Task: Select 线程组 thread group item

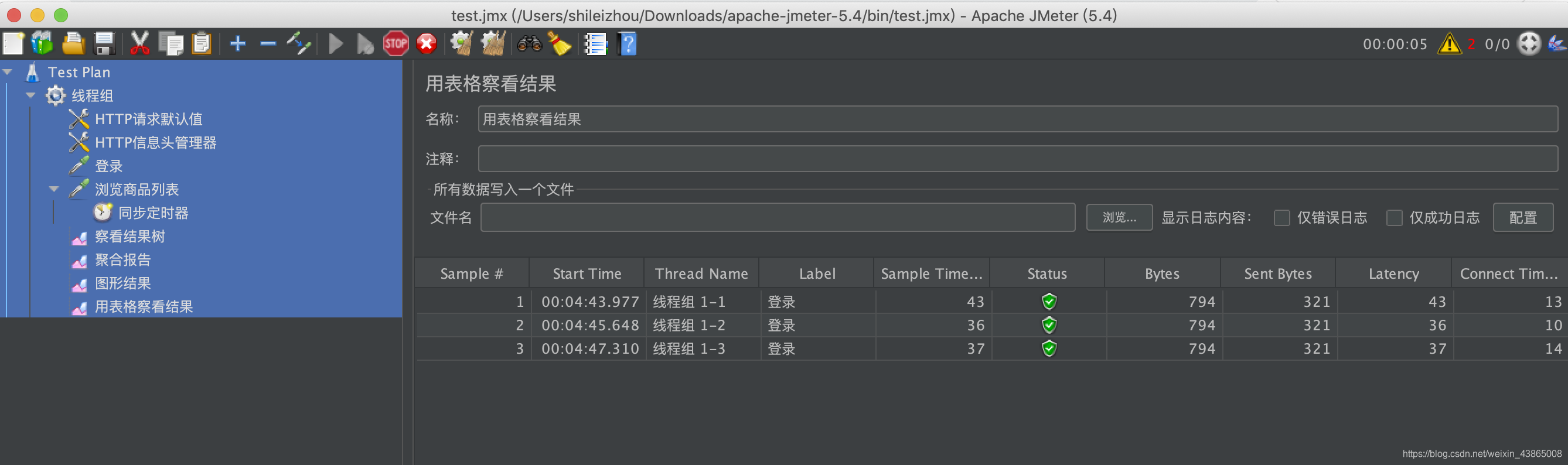Action: coord(93,95)
